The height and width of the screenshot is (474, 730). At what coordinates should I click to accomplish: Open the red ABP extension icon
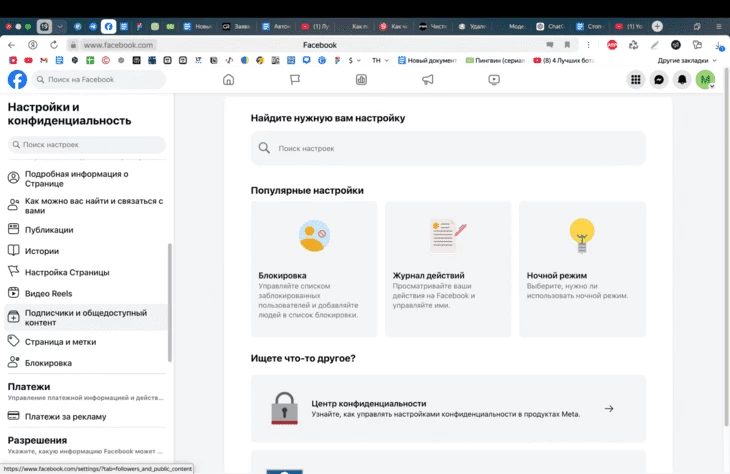(612, 45)
